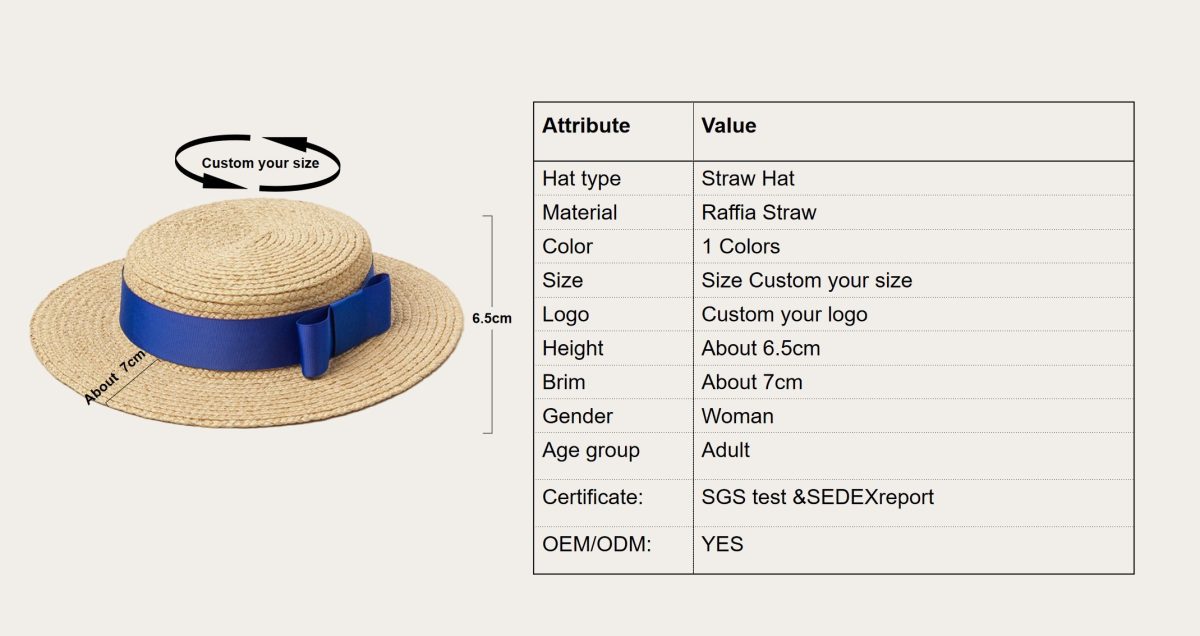Select the 'Custom your logo' value
This screenshot has height=636, width=1200.
point(784,315)
